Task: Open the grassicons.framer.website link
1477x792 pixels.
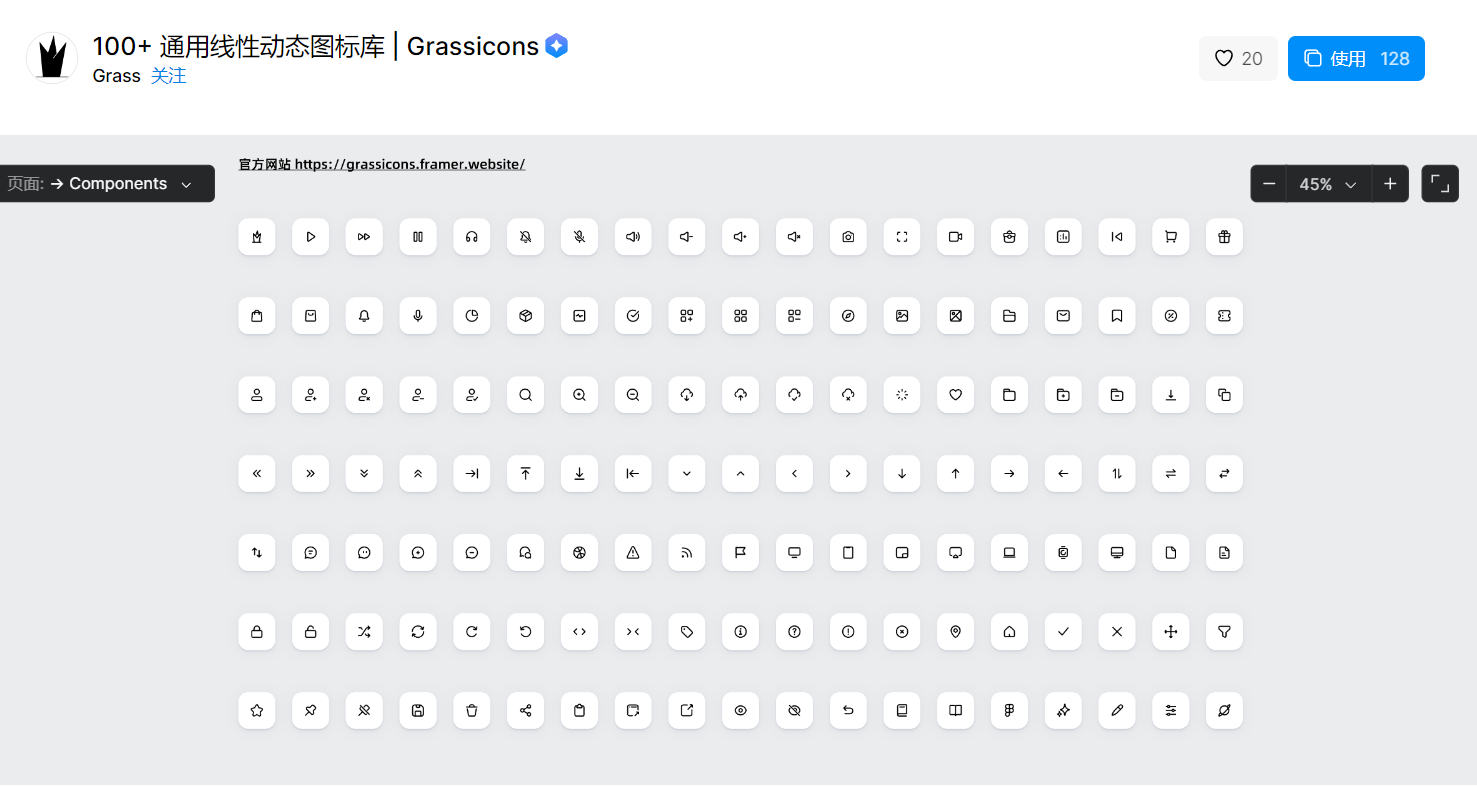Action: pos(409,164)
